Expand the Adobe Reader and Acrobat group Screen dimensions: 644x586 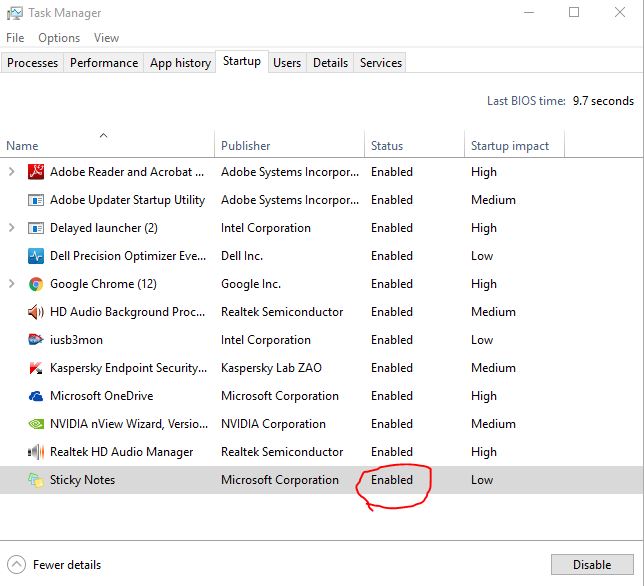pos(12,172)
